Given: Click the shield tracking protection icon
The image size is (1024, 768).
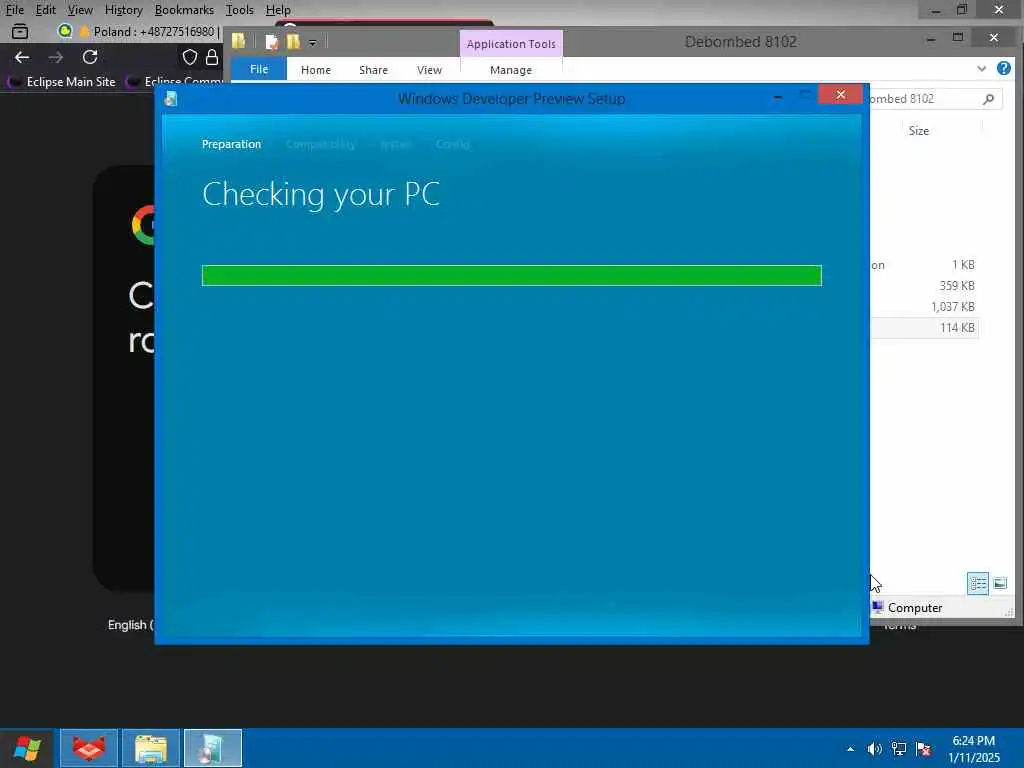Looking at the screenshot, I should (189, 57).
